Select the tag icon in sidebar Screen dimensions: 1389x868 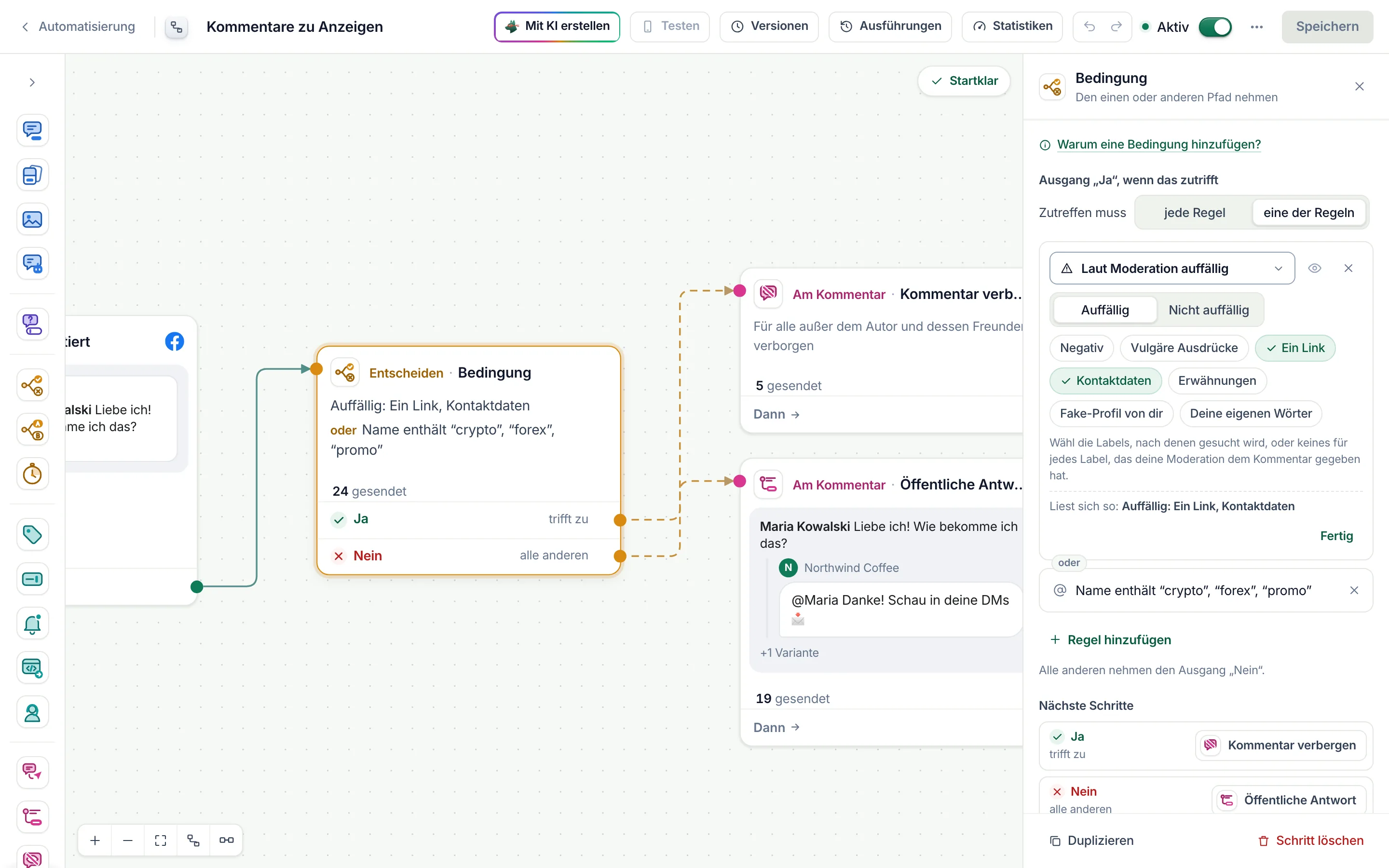click(x=32, y=534)
